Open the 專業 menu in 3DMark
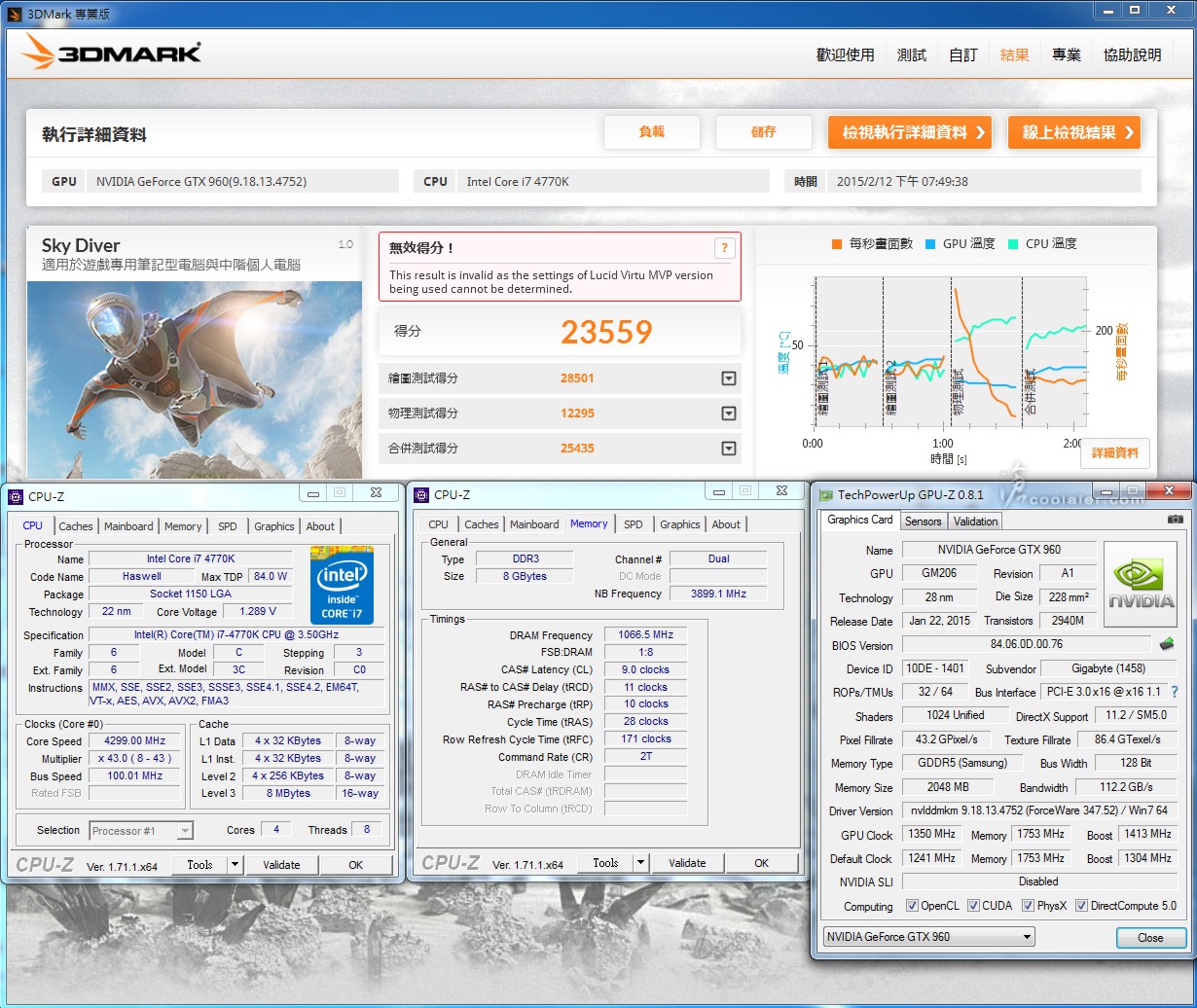1197x1008 pixels. 1067,55
